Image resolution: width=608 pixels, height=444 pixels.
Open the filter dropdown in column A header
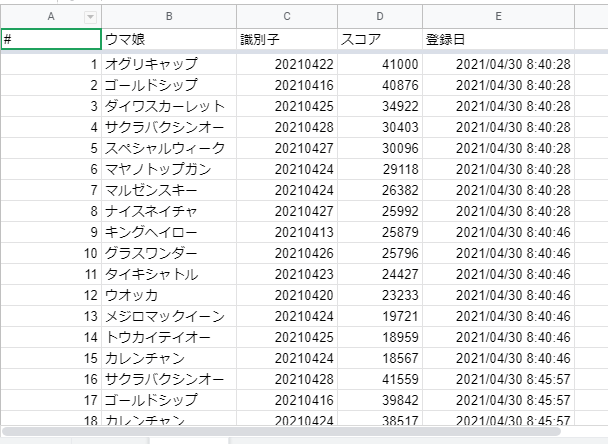pos(90,17)
